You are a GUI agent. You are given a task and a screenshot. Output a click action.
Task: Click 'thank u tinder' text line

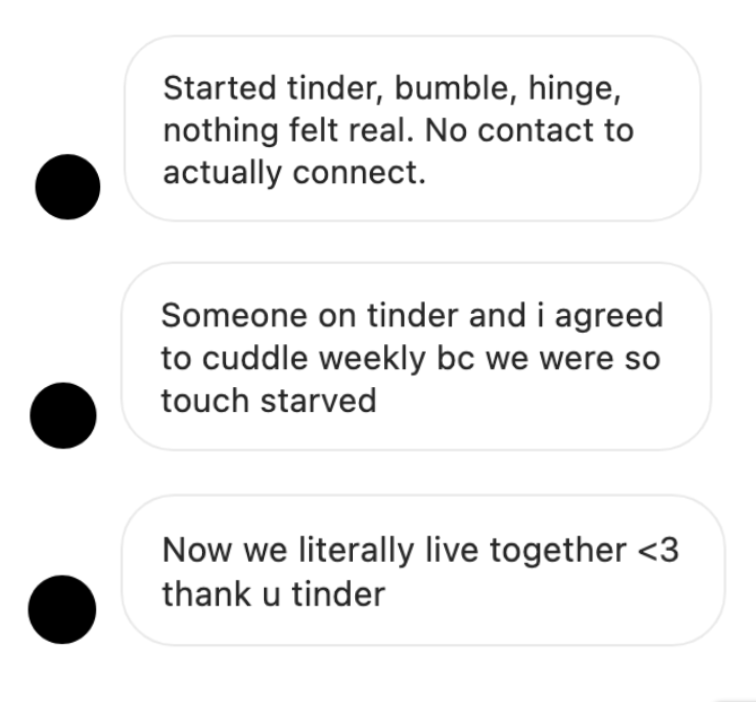point(274,594)
